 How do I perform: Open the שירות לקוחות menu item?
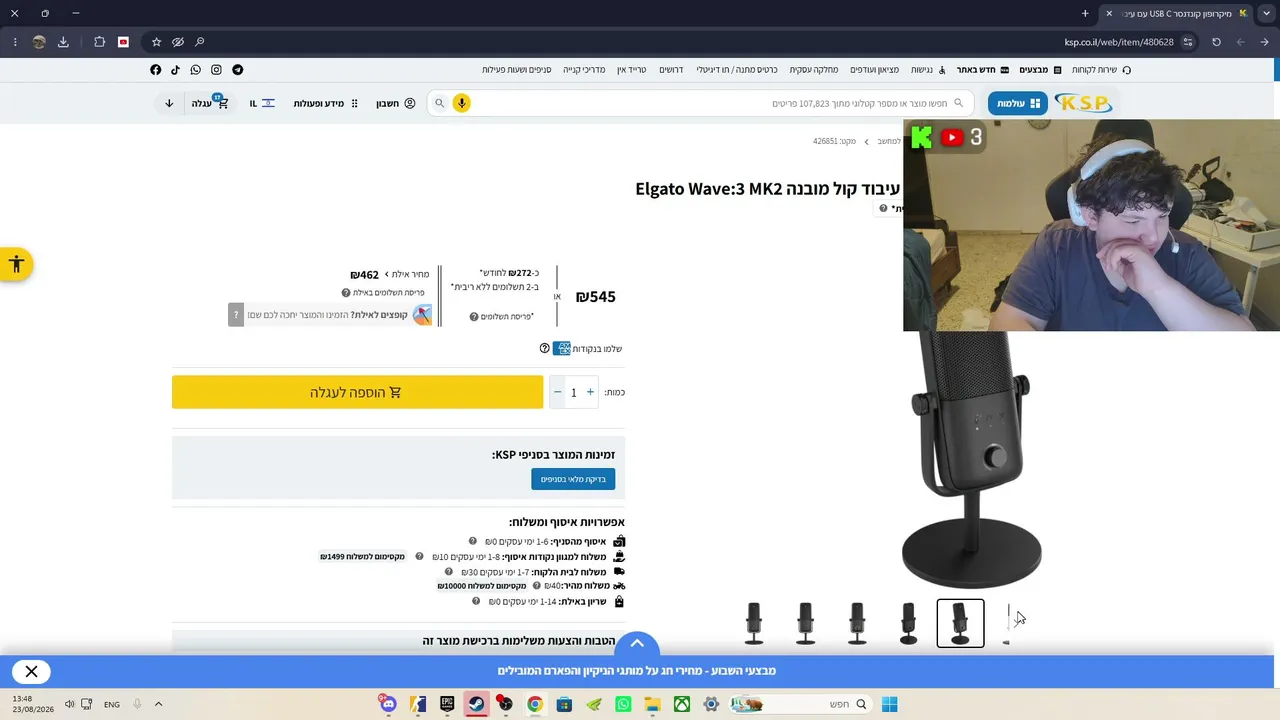point(1101,70)
